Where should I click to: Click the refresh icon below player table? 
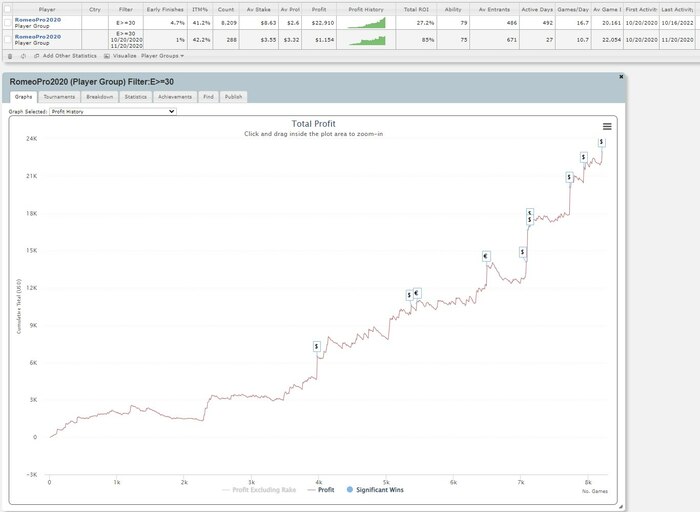pos(23,56)
